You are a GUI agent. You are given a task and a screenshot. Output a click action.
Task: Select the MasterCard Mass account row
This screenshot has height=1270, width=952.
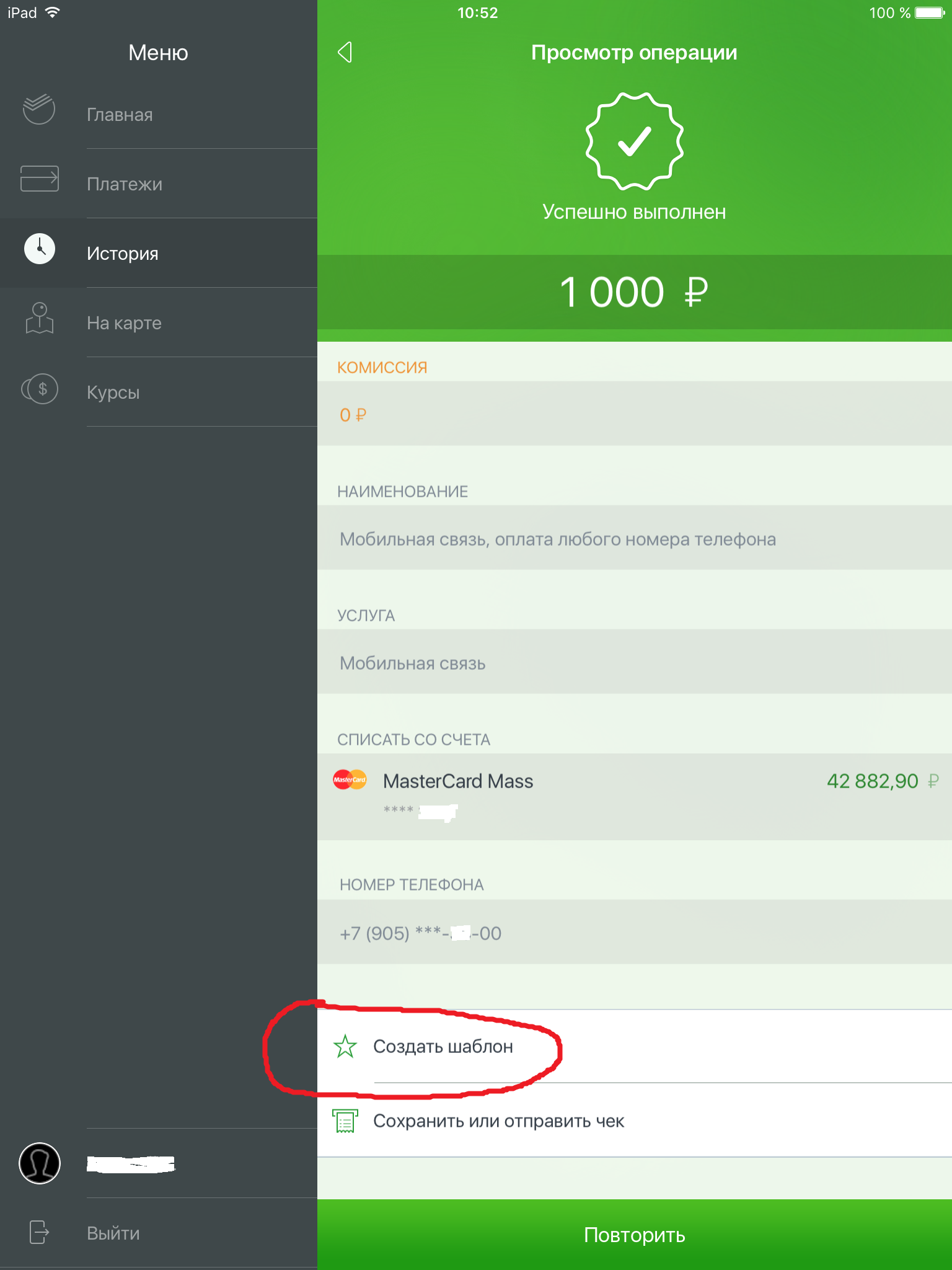pyautogui.click(x=635, y=797)
